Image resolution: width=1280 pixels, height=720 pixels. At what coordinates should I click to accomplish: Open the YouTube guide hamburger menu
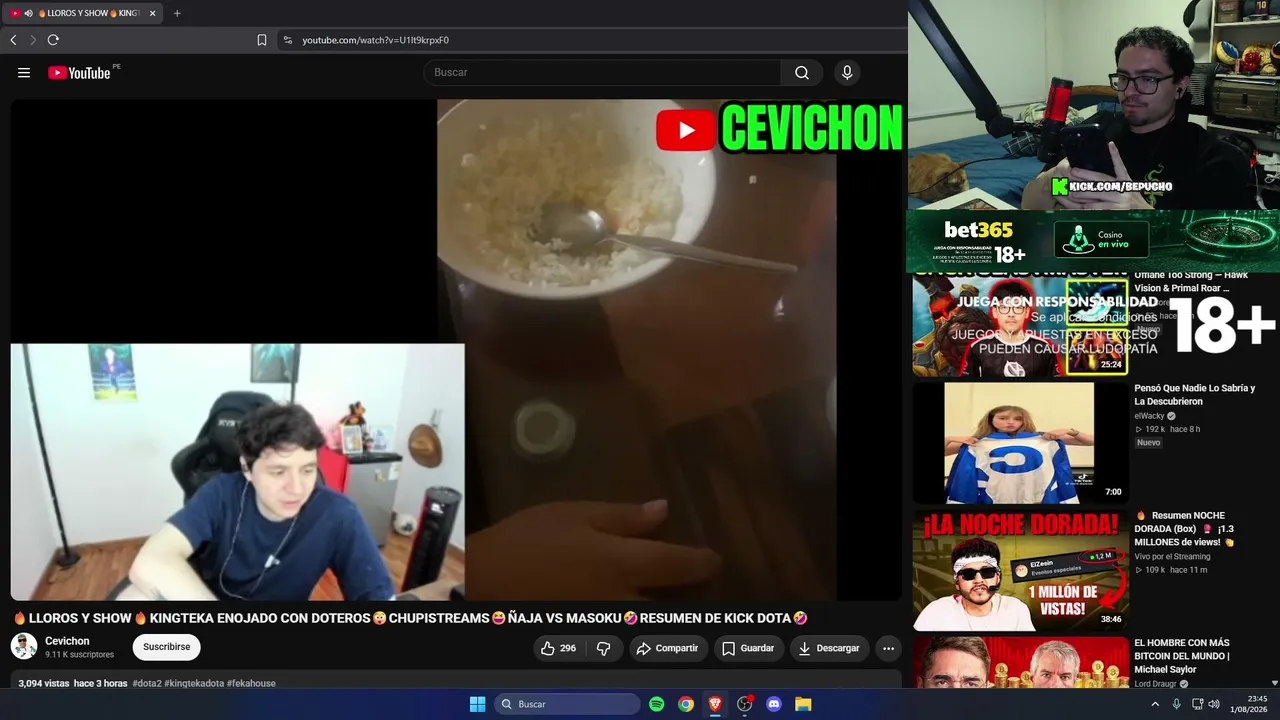click(x=24, y=72)
